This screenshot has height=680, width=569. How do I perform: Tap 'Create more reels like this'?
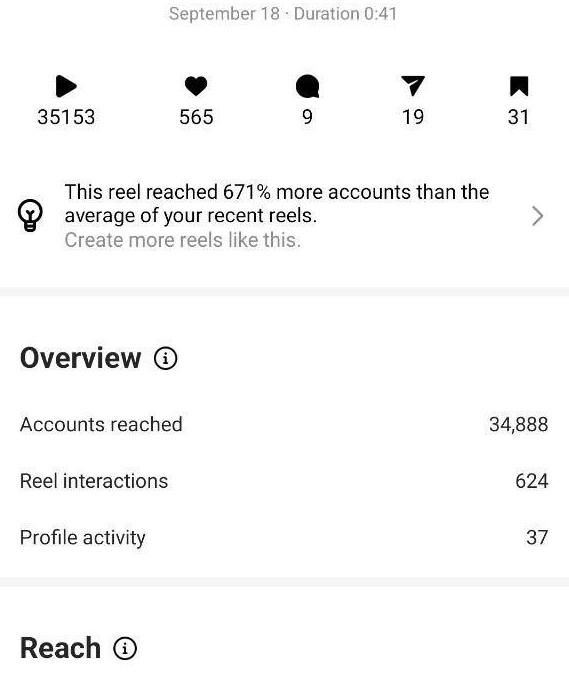click(x=183, y=240)
